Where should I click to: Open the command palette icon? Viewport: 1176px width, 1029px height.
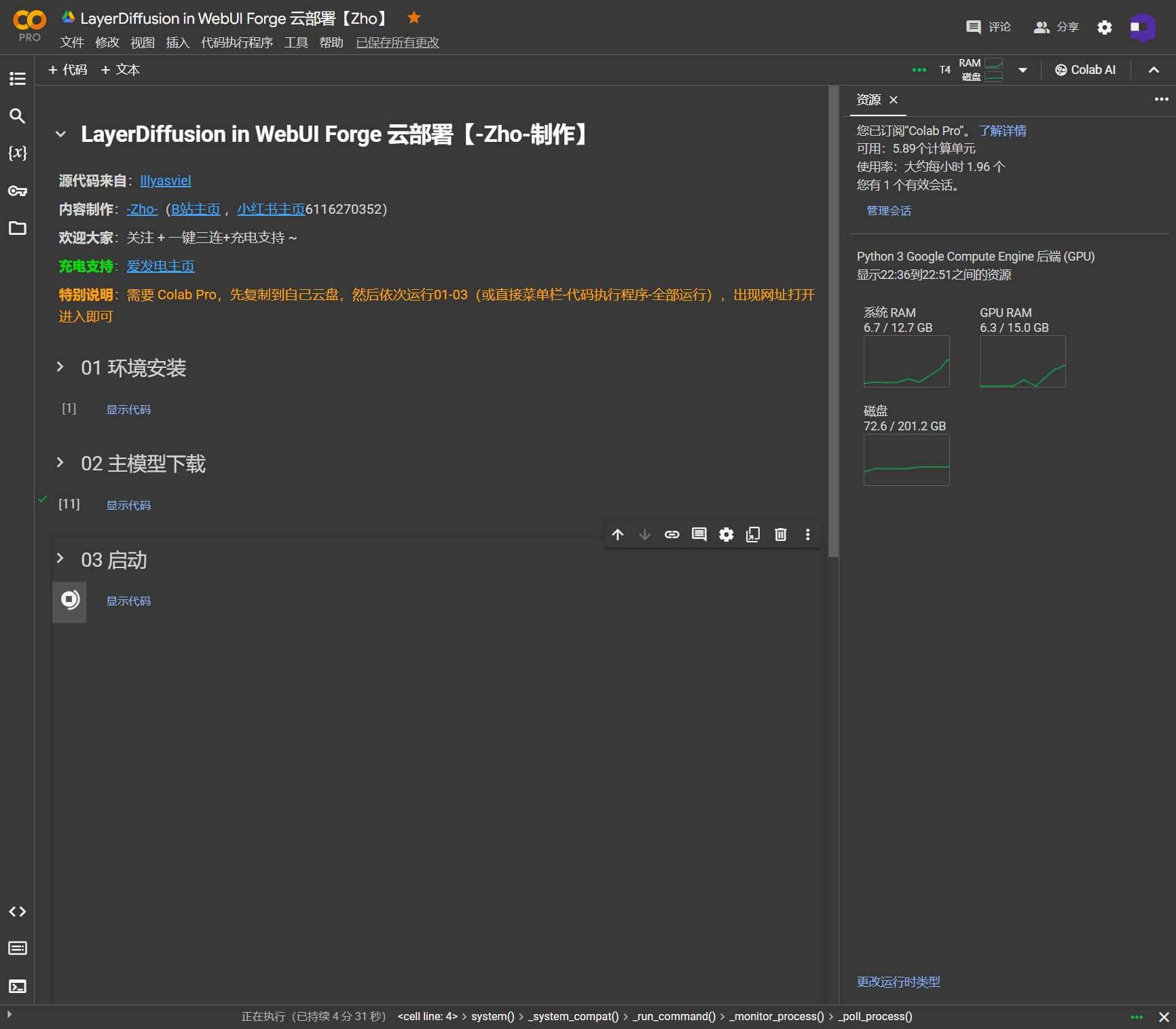18,948
